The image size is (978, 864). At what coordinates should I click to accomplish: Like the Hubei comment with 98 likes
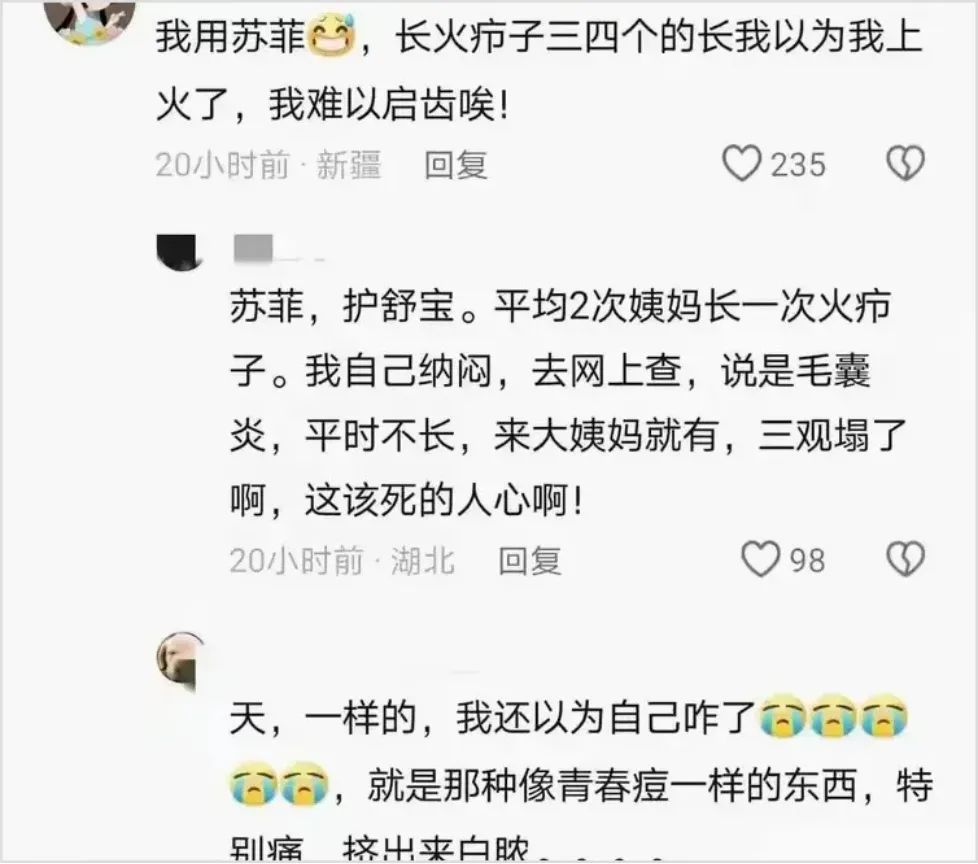coord(760,558)
